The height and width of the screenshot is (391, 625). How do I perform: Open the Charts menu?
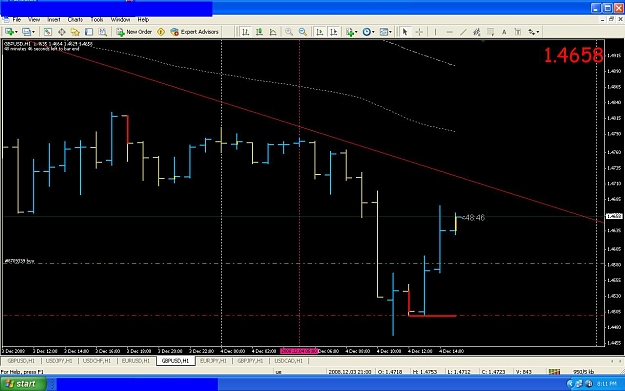pyautogui.click(x=75, y=20)
